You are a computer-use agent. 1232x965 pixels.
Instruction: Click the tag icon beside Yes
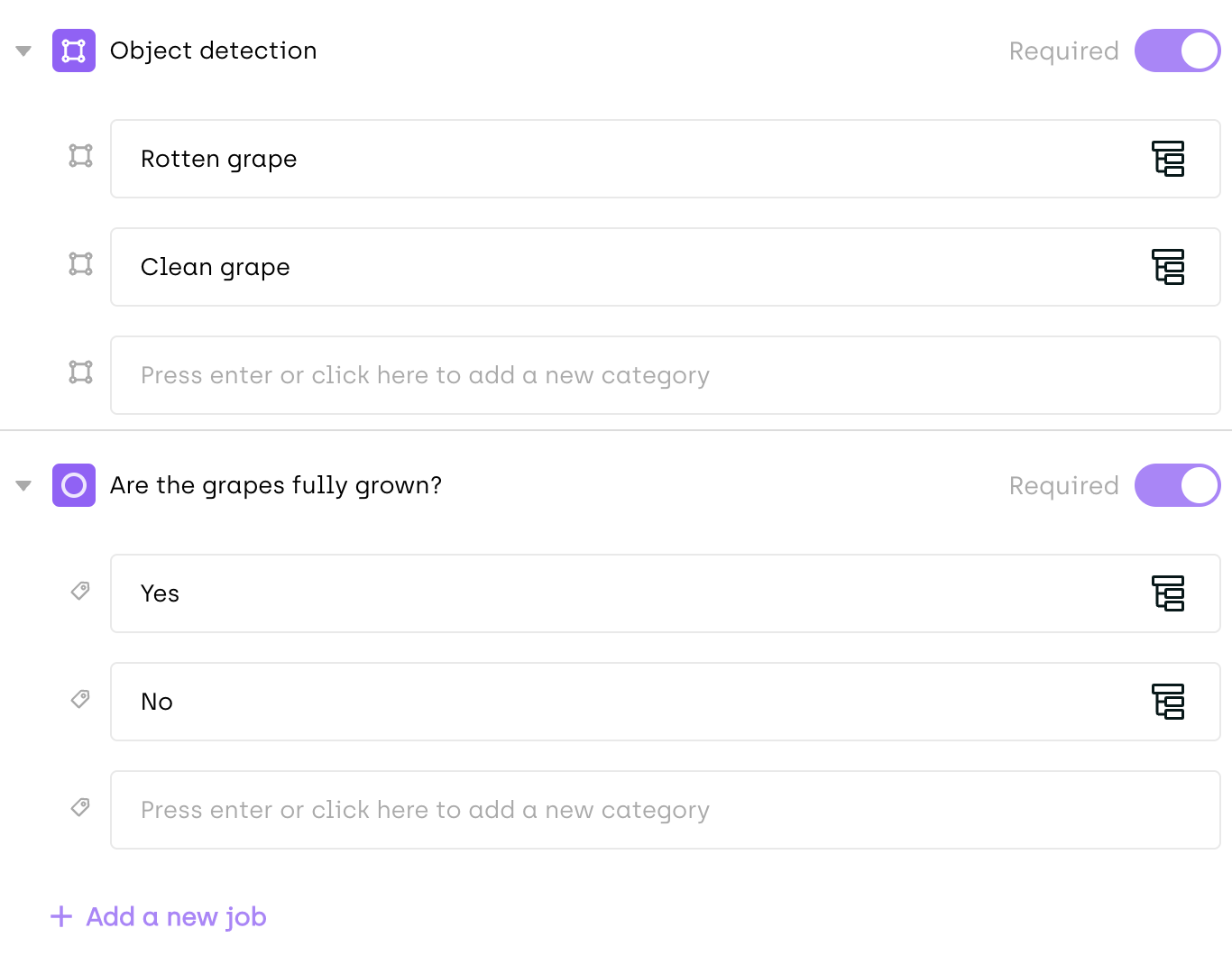pyautogui.click(x=80, y=591)
